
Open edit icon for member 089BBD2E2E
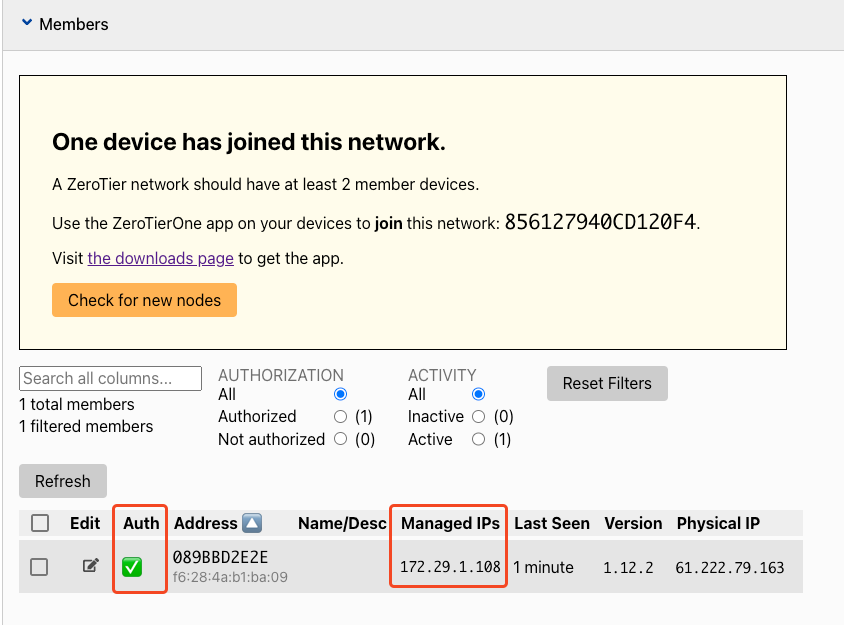point(90,565)
